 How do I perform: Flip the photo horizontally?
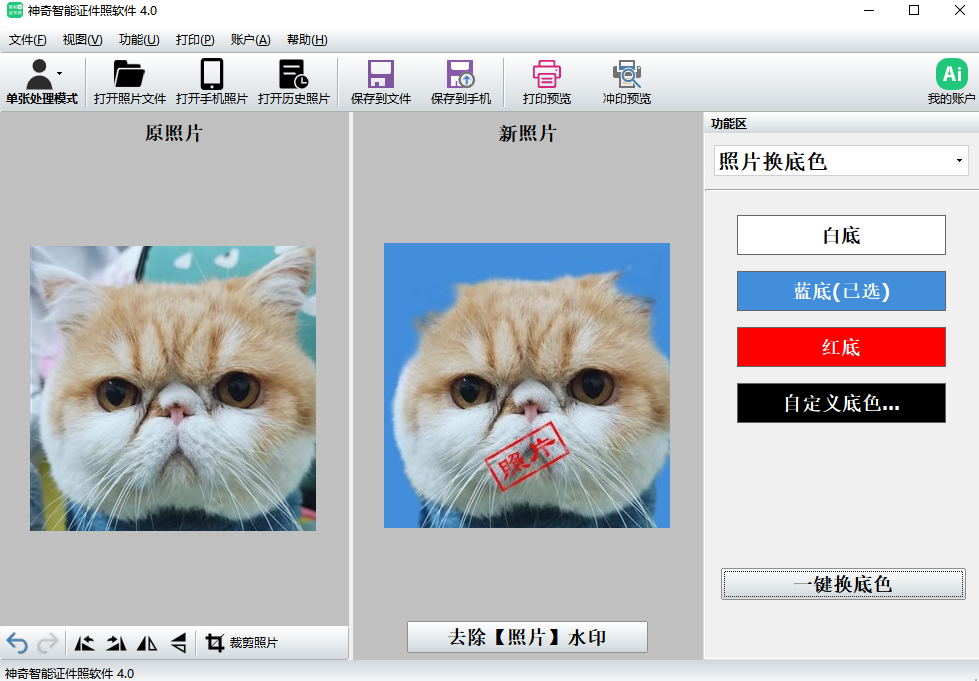(147, 643)
